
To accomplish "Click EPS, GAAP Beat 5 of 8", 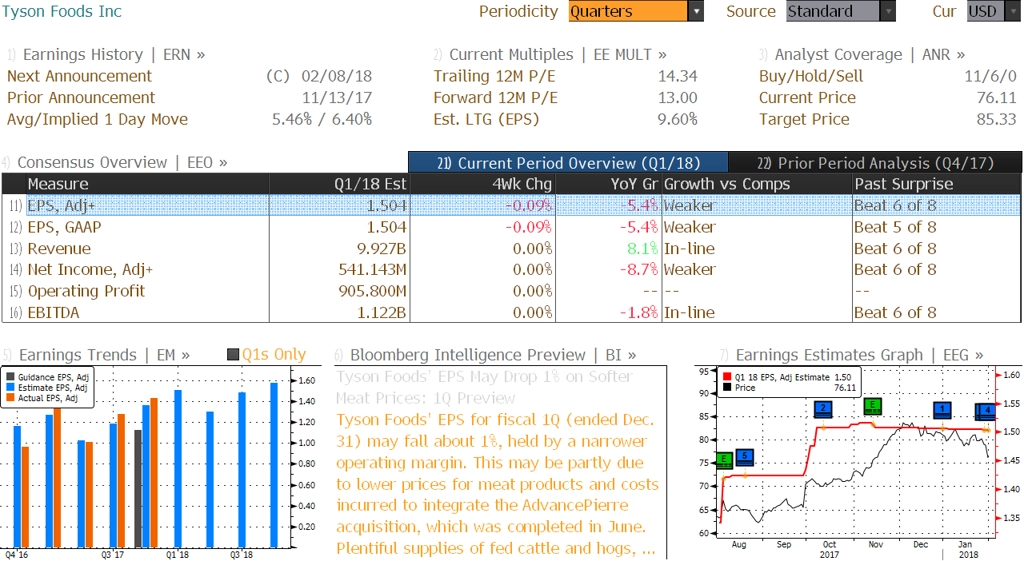I will [x=895, y=227].
